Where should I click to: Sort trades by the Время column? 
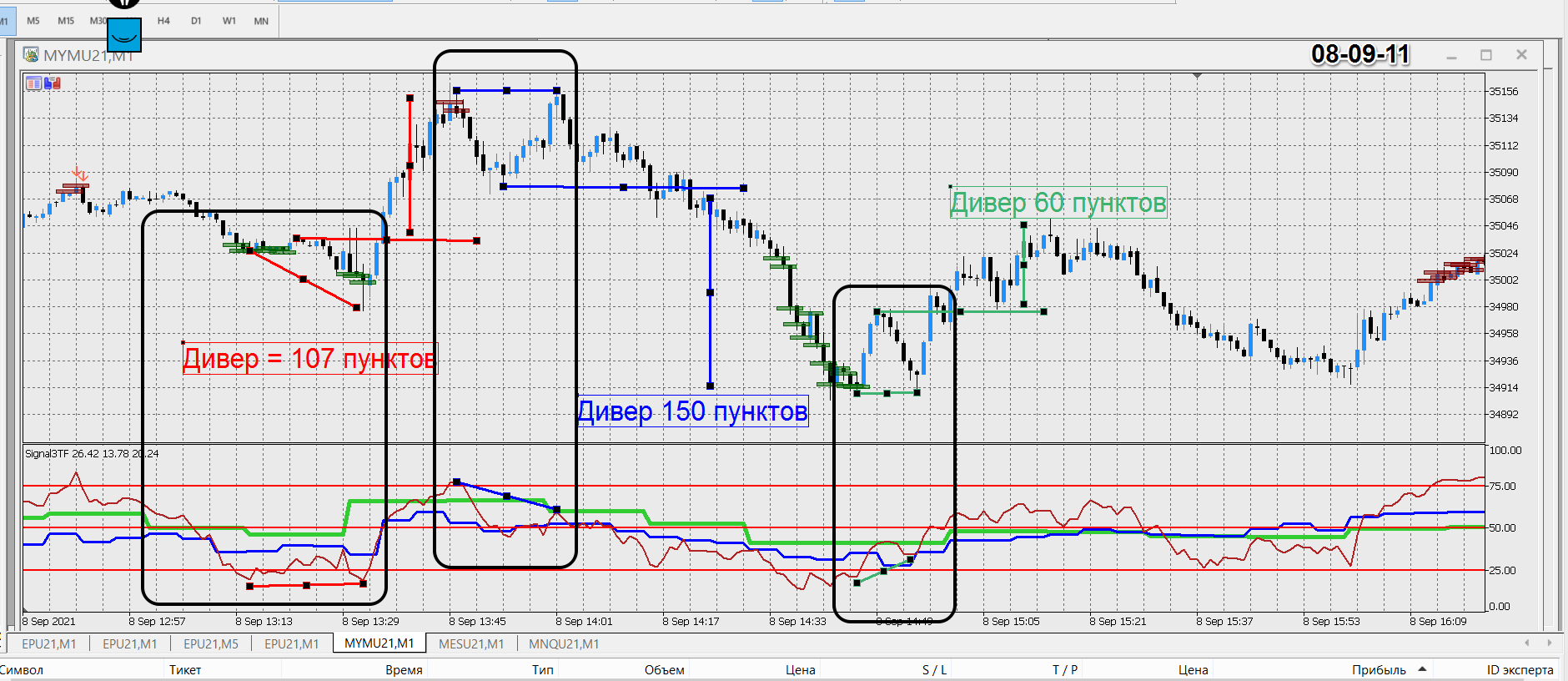tap(404, 669)
